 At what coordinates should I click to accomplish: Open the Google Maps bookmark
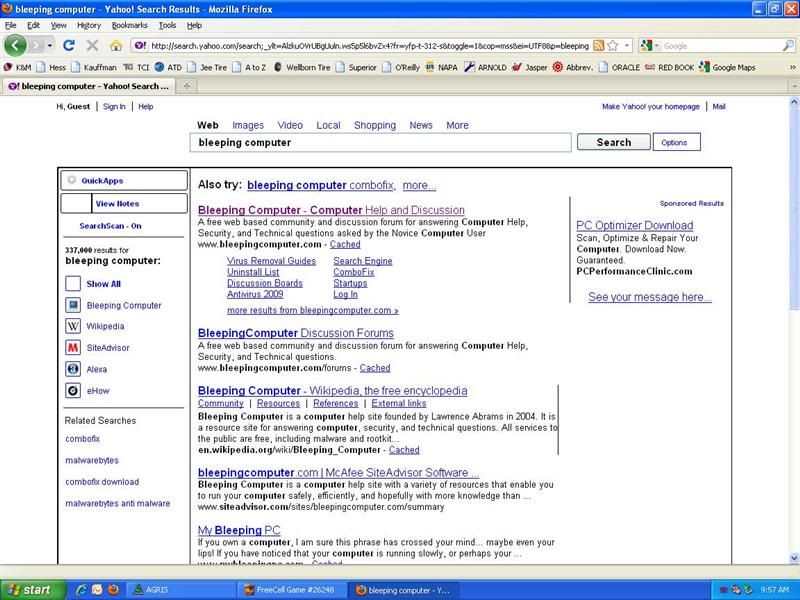click(x=727, y=67)
